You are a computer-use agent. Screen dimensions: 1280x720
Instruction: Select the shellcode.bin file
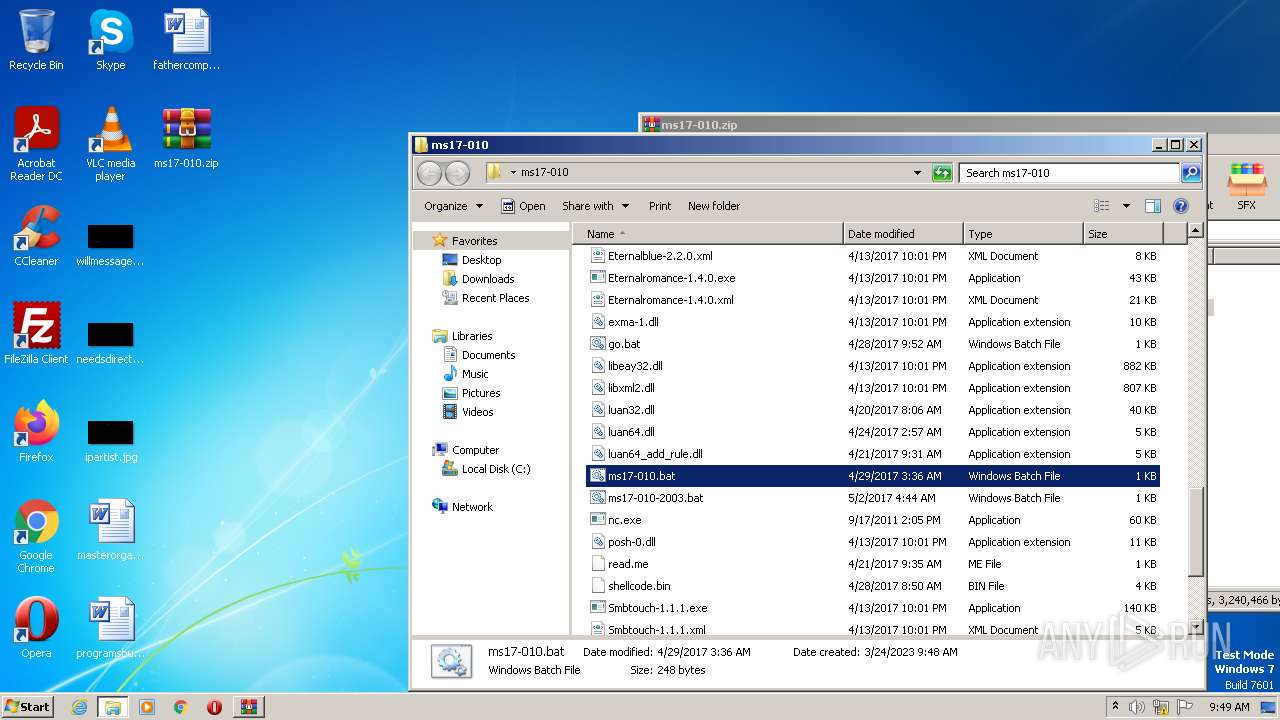pos(871,586)
